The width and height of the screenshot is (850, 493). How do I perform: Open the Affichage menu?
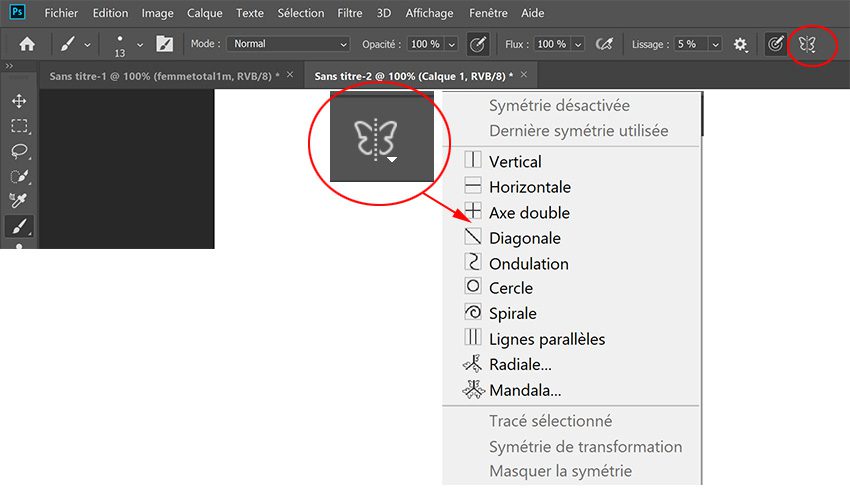[x=429, y=13]
